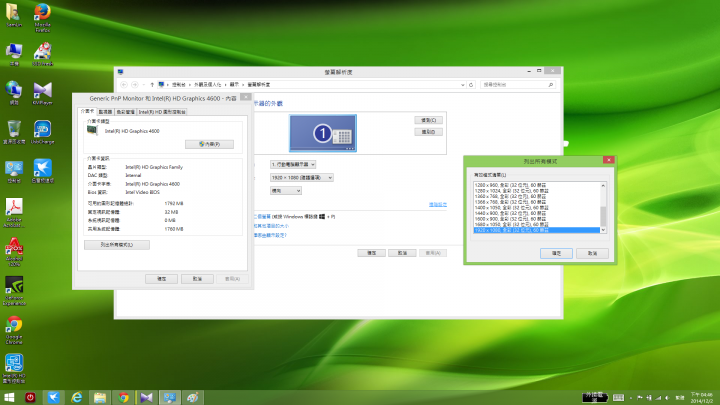Open the orientation dropdown
720x405 pixels.
[286, 191]
